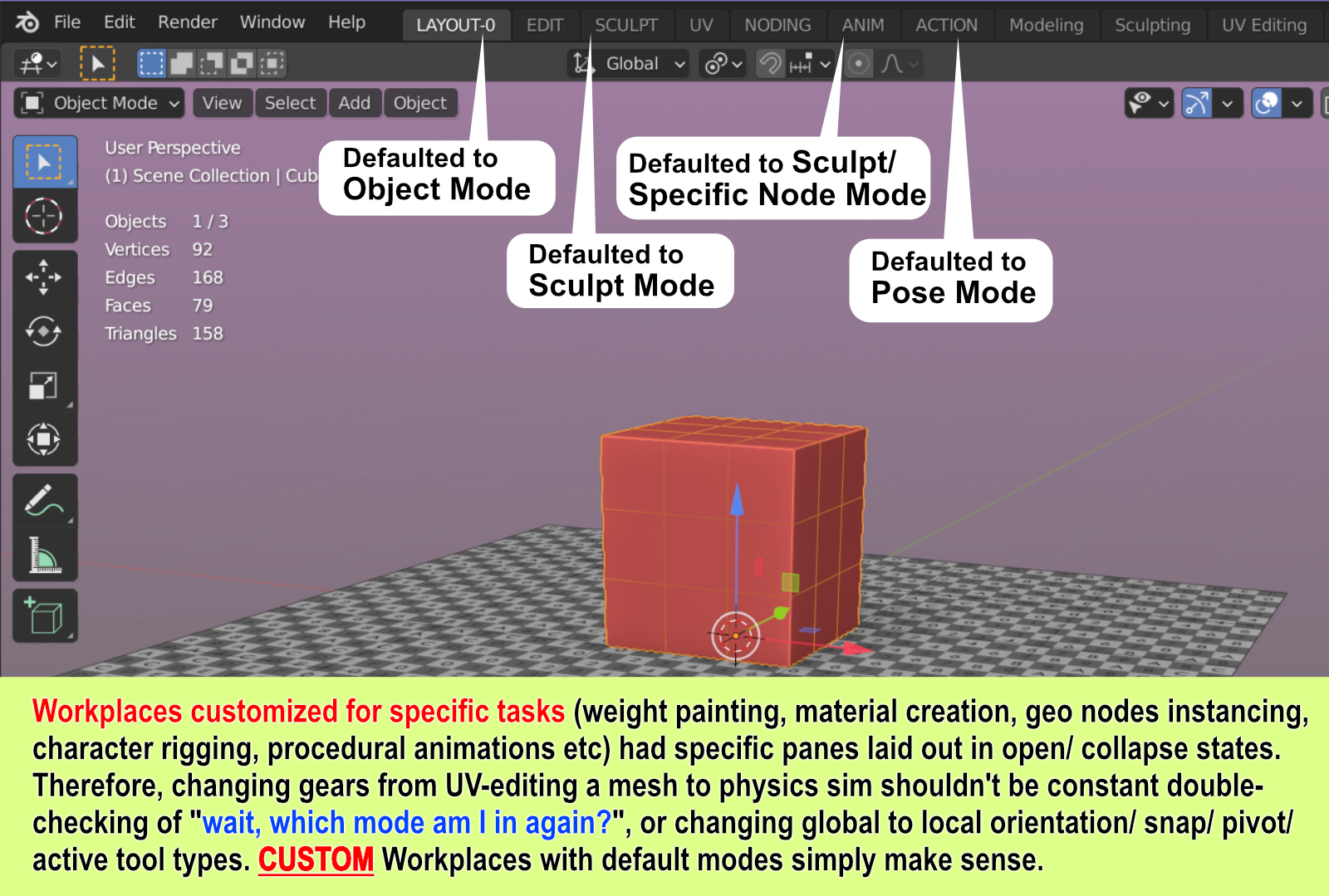
Task: Select the Add Cube tool
Action: pyautogui.click(x=45, y=616)
